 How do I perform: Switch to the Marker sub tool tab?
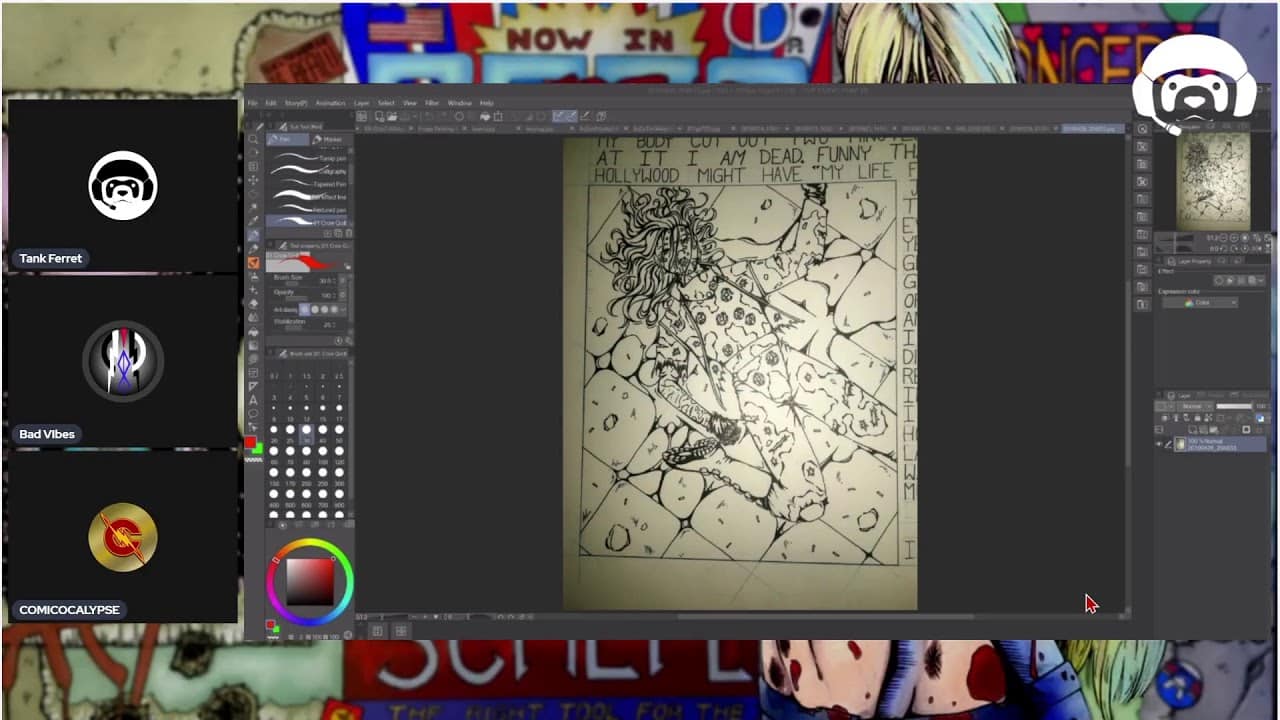(x=330, y=140)
